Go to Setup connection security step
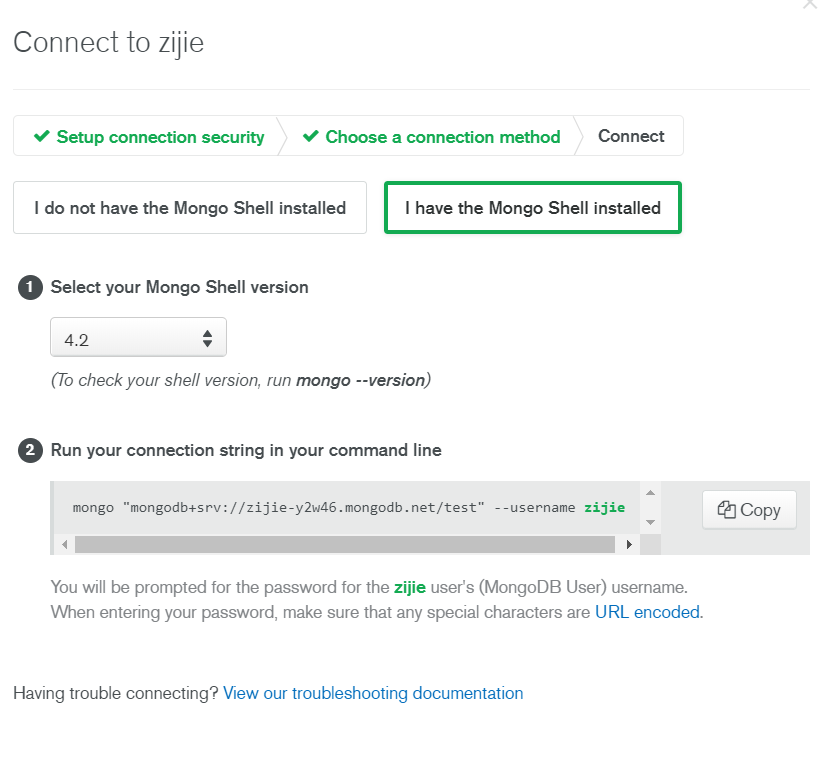 click(149, 136)
